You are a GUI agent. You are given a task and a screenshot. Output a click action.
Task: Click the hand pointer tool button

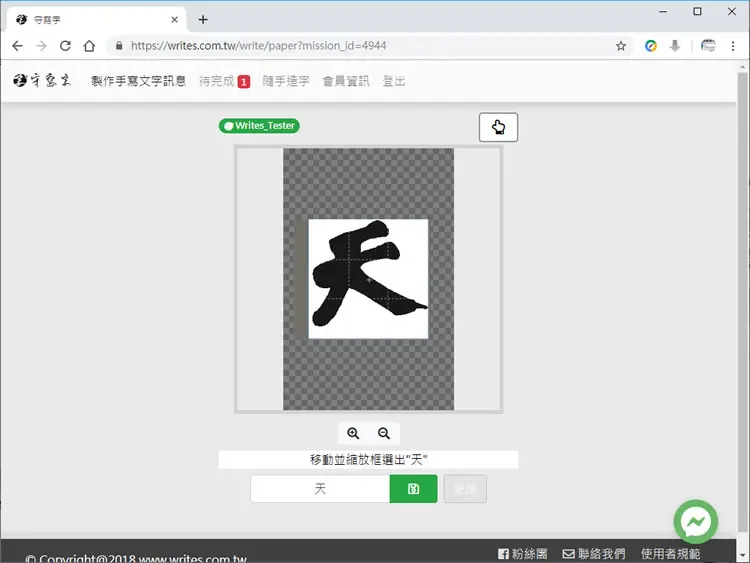point(498,127)
